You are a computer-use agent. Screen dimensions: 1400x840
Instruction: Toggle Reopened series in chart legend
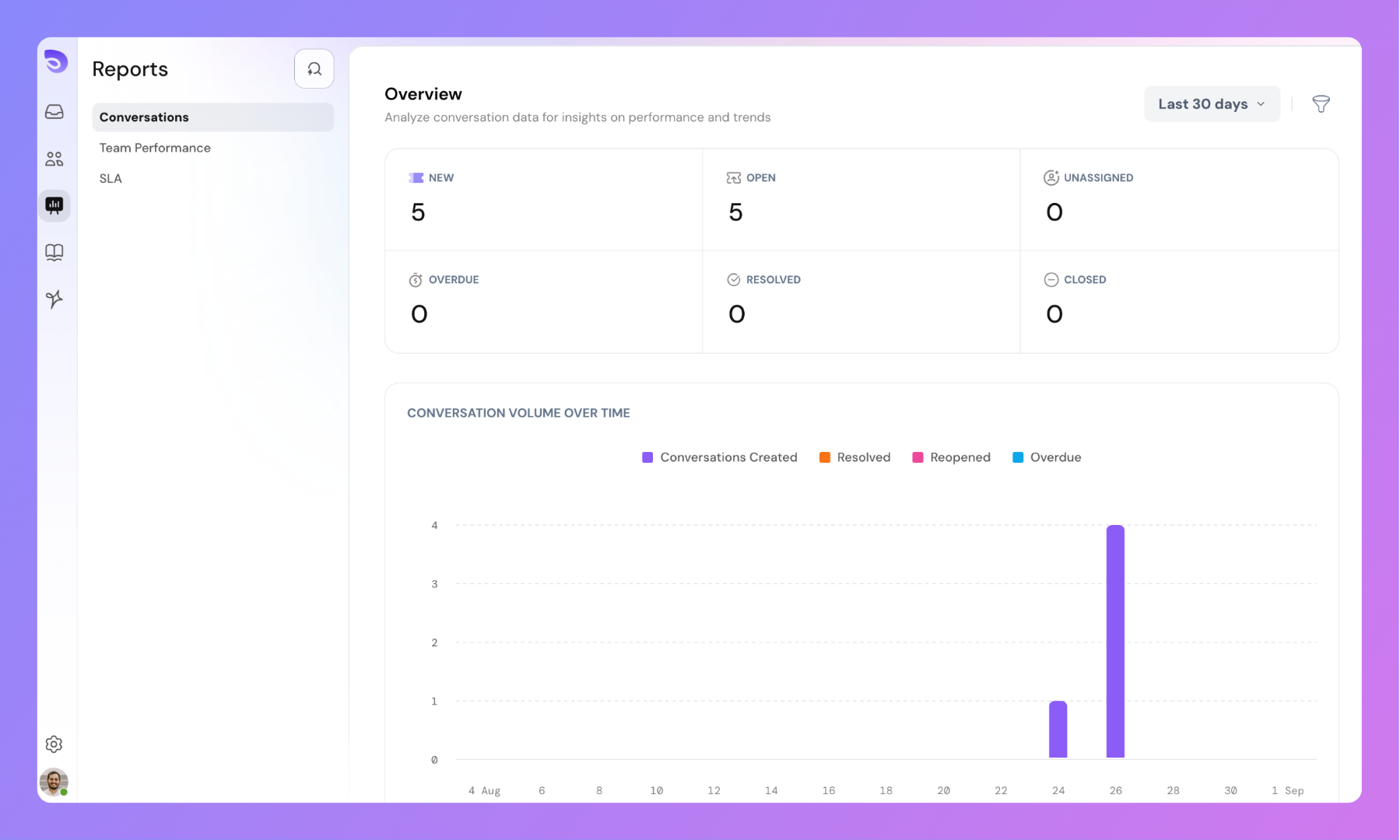[x=951, y=457]
